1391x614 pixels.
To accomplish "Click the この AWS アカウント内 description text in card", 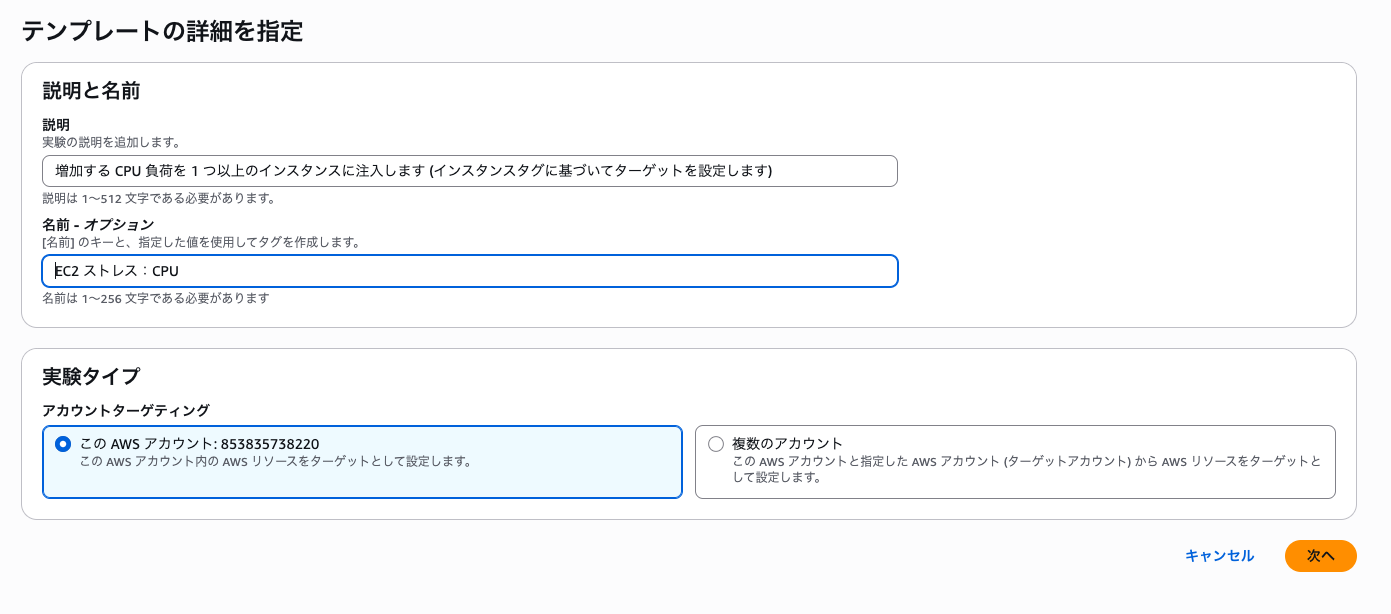I will (276, 462).
